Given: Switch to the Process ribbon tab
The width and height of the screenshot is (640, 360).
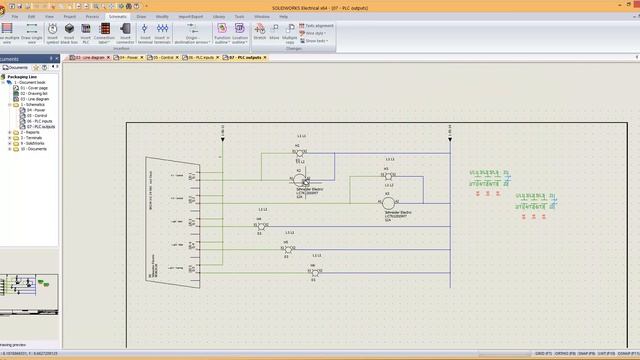Looking at the screenshot, I should pyautogui.click(x=92, y=17).
